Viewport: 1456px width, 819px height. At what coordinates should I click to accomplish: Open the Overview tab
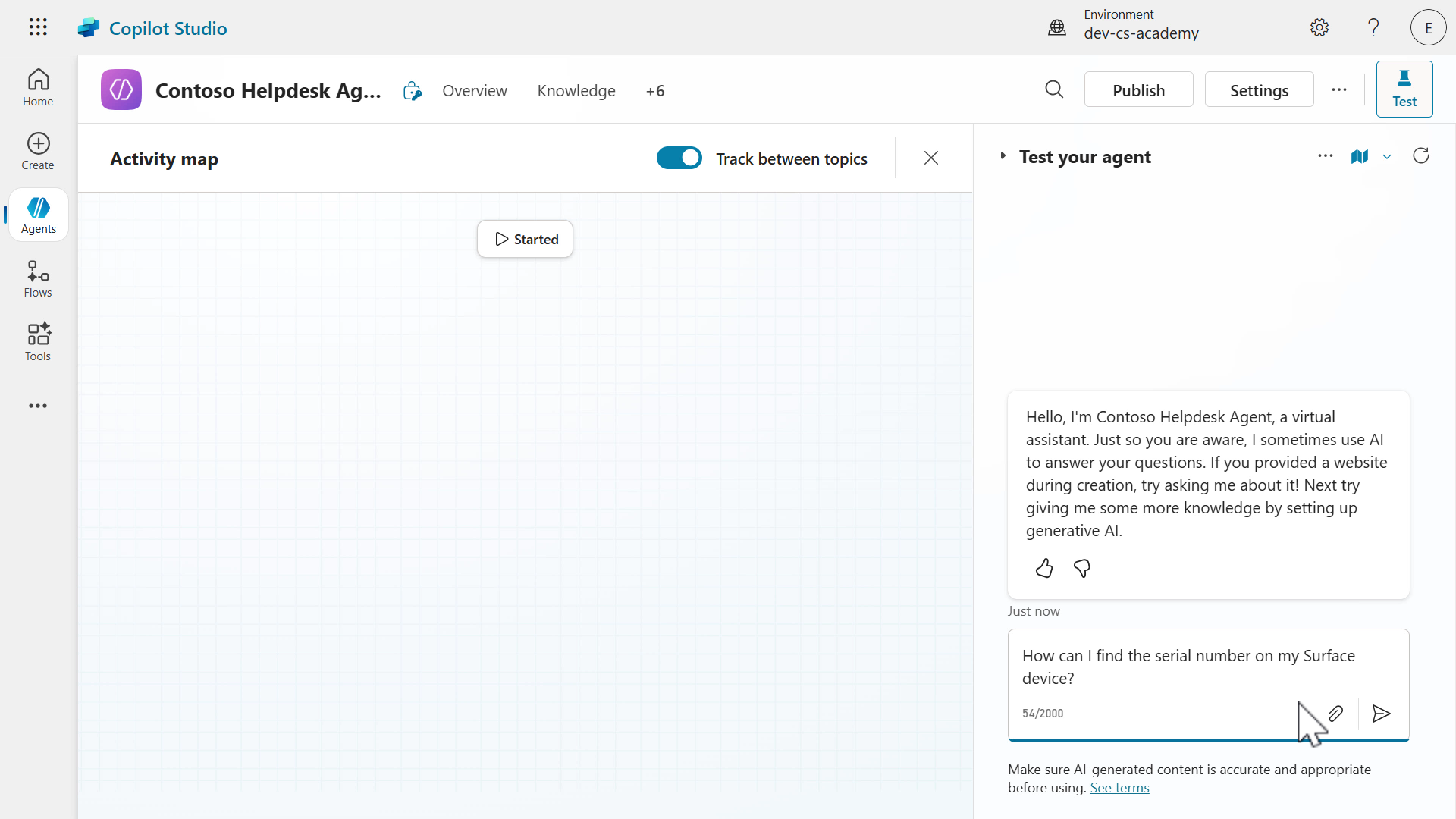click(x=475, y=90)
